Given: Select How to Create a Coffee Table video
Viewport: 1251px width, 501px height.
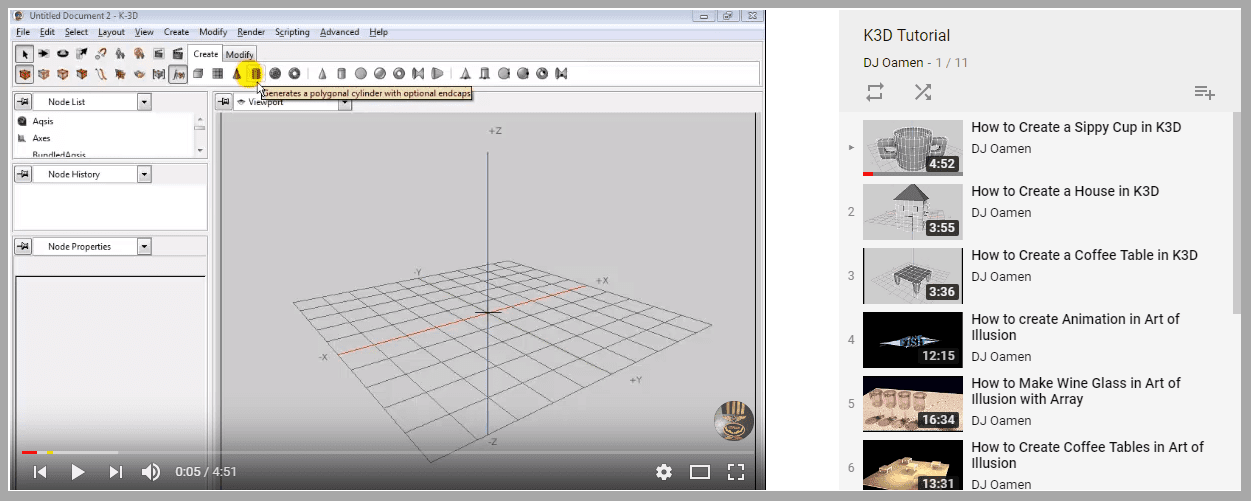Looking at the screenshot, I should 1084,255.
